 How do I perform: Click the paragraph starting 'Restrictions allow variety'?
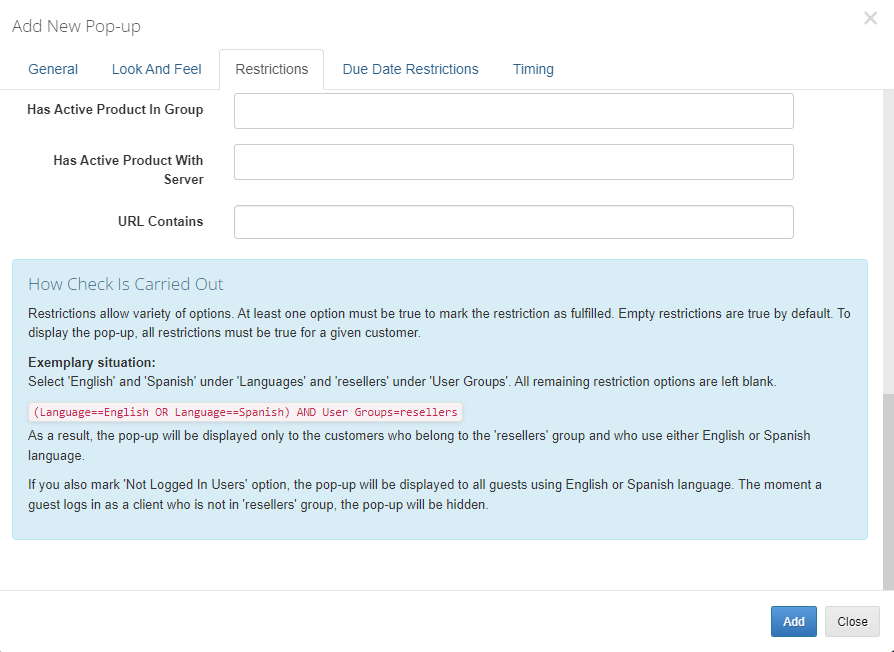pyautogui.click(x=439, y=323)
